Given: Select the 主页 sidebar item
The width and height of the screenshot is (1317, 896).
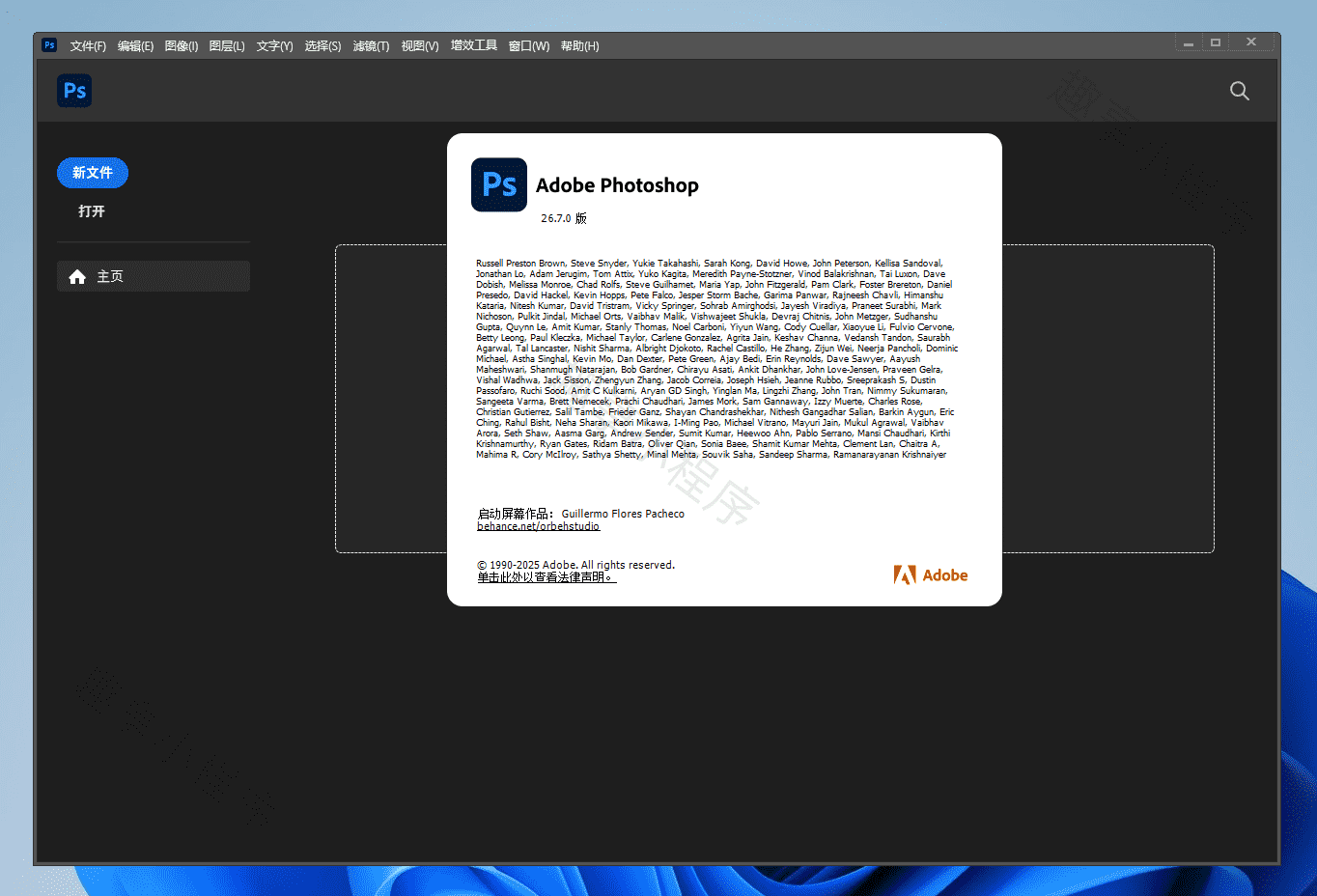Looking at the screenshot, I should (x=154, y=276).
